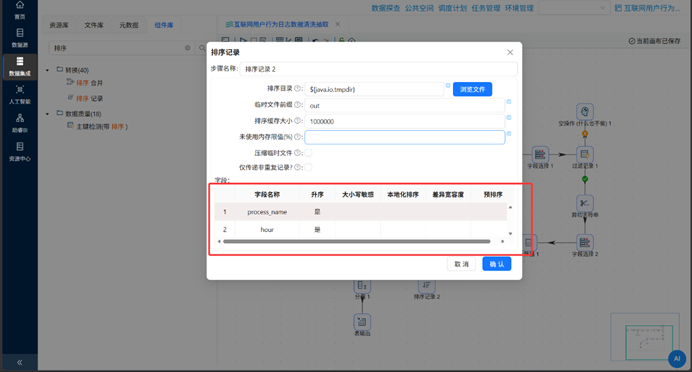Click the run triangle in canvas toolbar
692x372 pixels.
(x=243, y=40)
